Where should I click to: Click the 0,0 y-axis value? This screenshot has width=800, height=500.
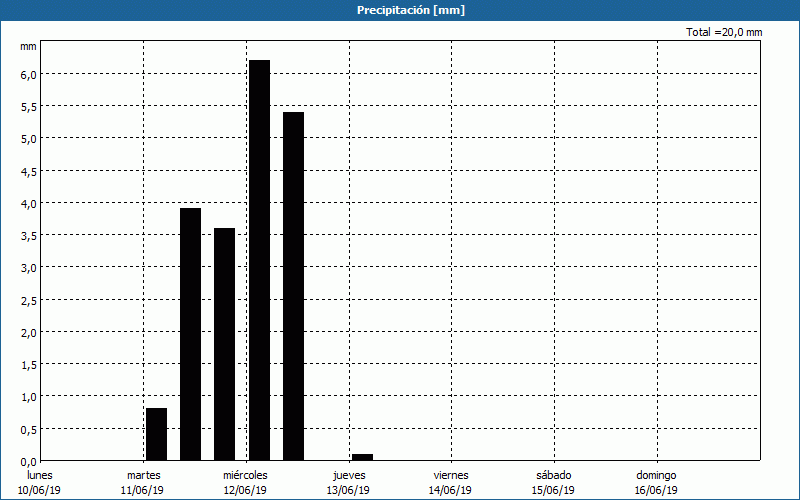coord(29,462)
